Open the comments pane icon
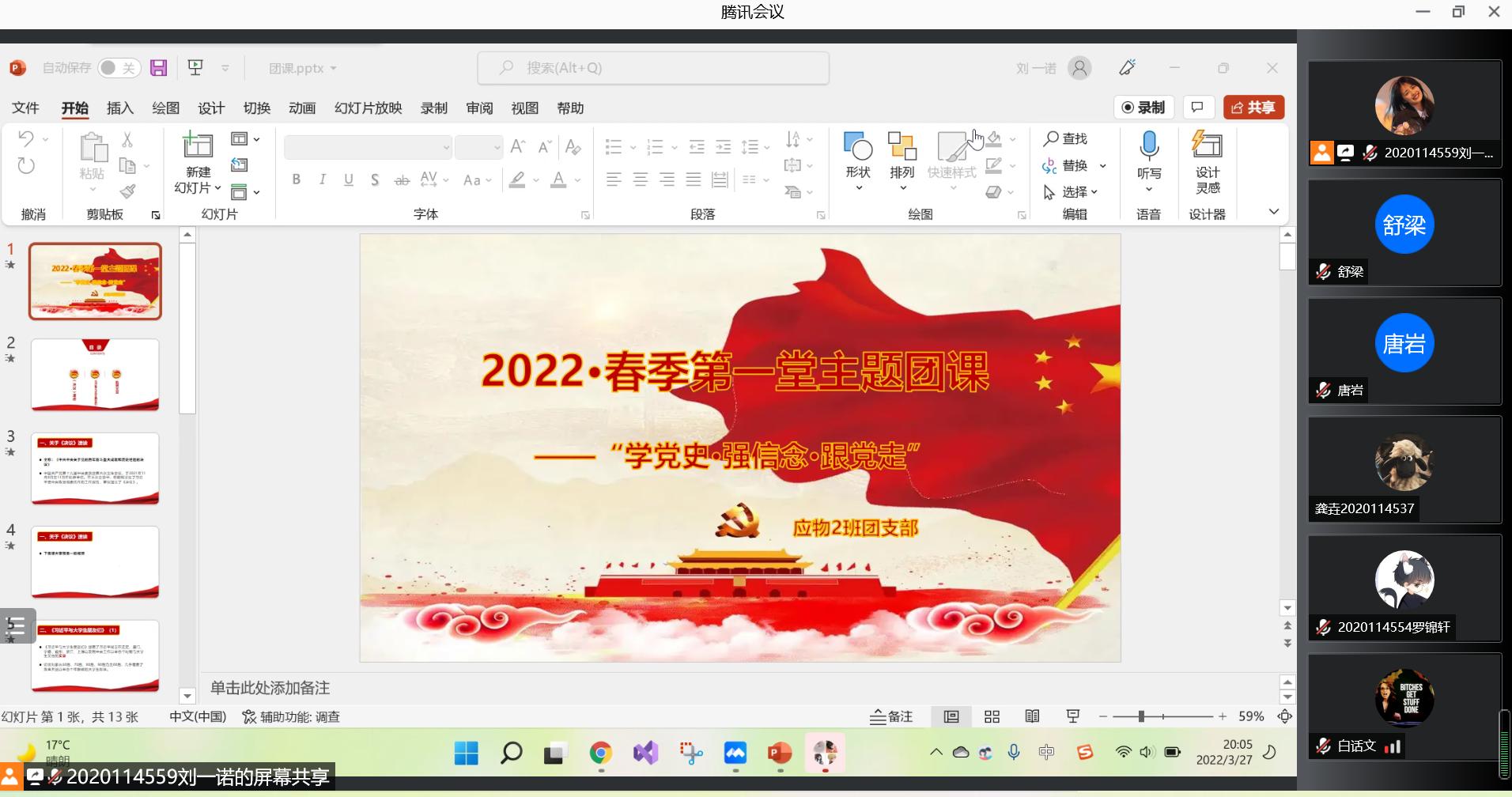1512x797 pixels. (x=1197, y=108)
